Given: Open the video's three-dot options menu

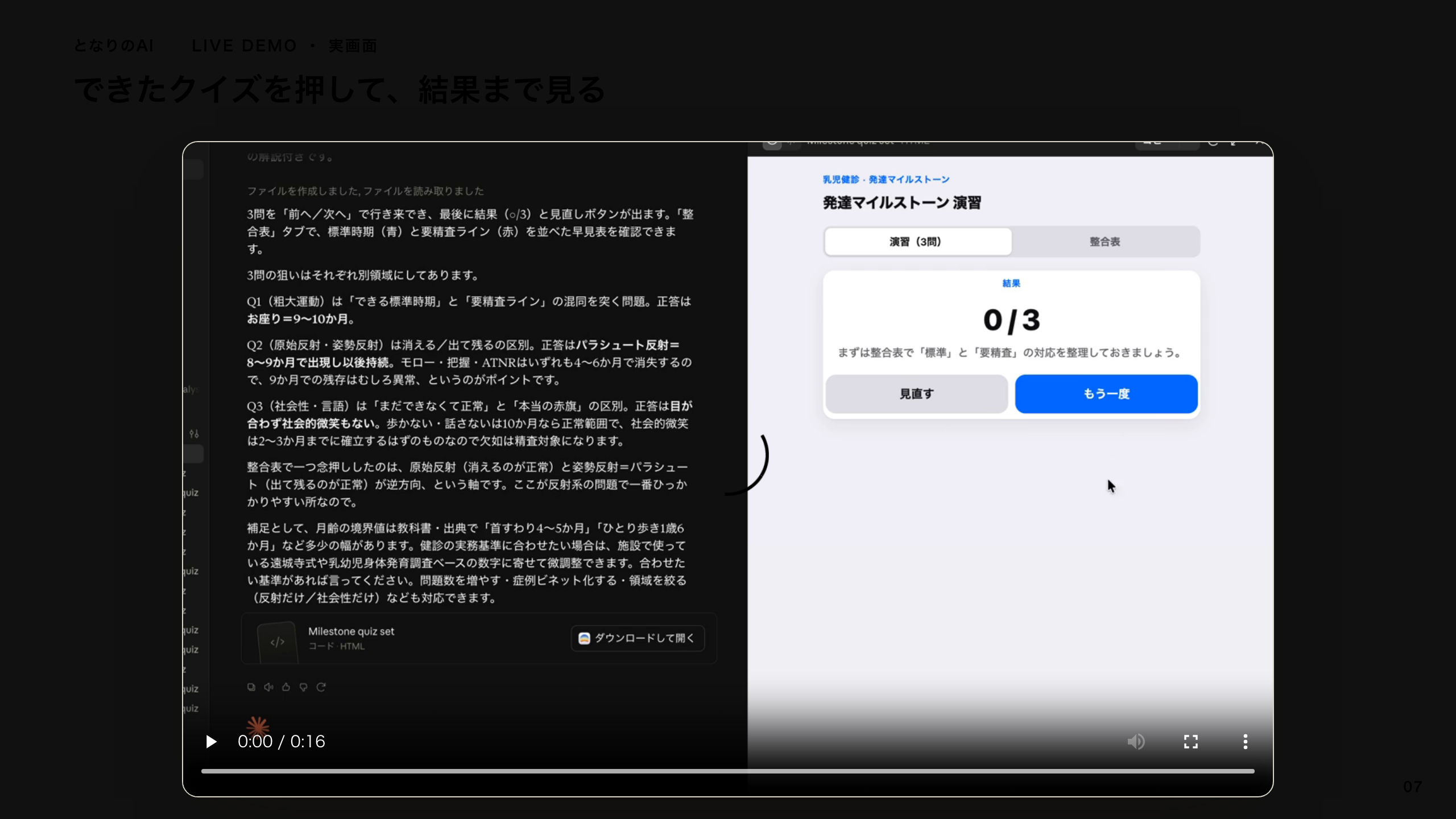Looking at the screenshot, I should 1245,742.
